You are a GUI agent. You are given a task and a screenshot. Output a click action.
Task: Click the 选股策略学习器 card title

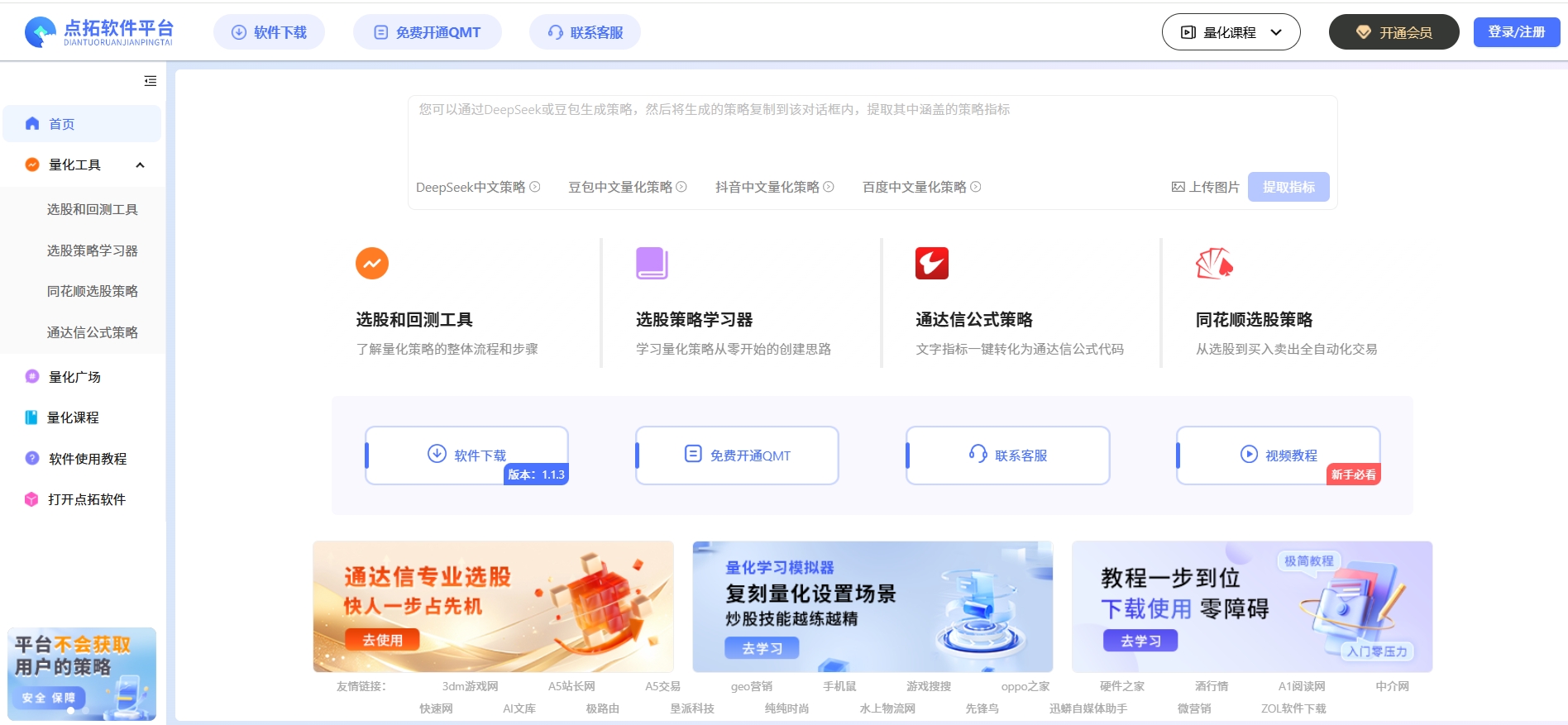[x=694, y=320]
